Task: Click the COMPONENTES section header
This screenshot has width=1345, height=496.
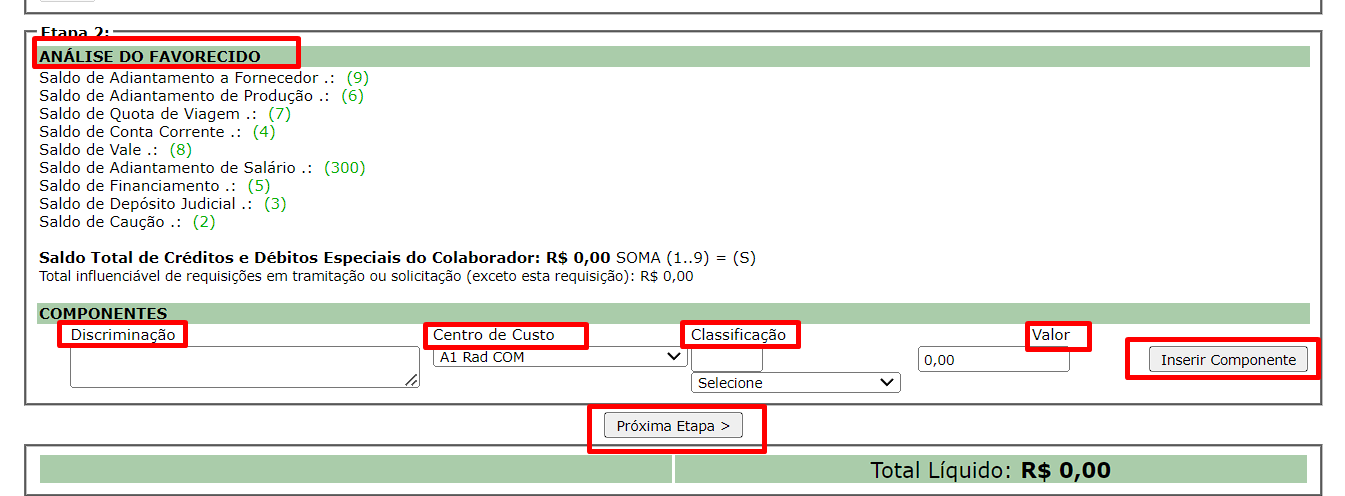Action: pyautogui.click(x=103, y=314)
